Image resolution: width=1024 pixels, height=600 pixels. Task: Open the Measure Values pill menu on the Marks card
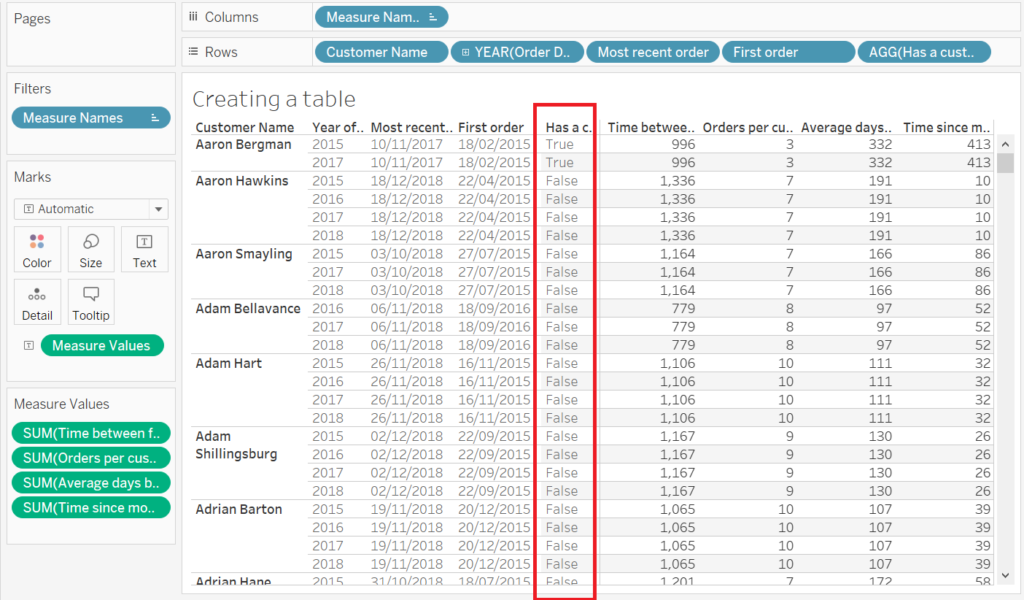[102, 345]
